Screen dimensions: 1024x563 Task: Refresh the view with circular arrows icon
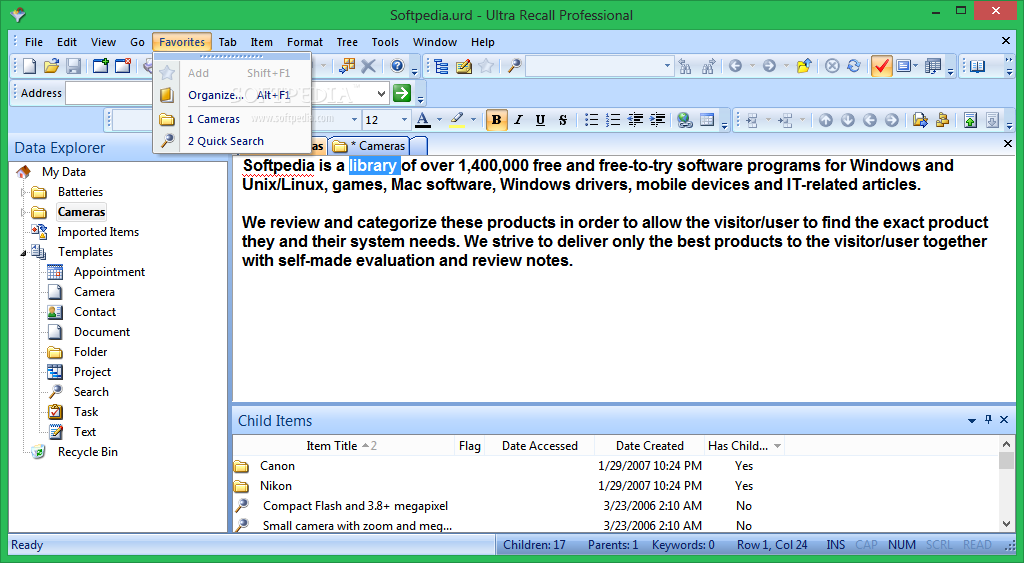(x=854, y=66)
